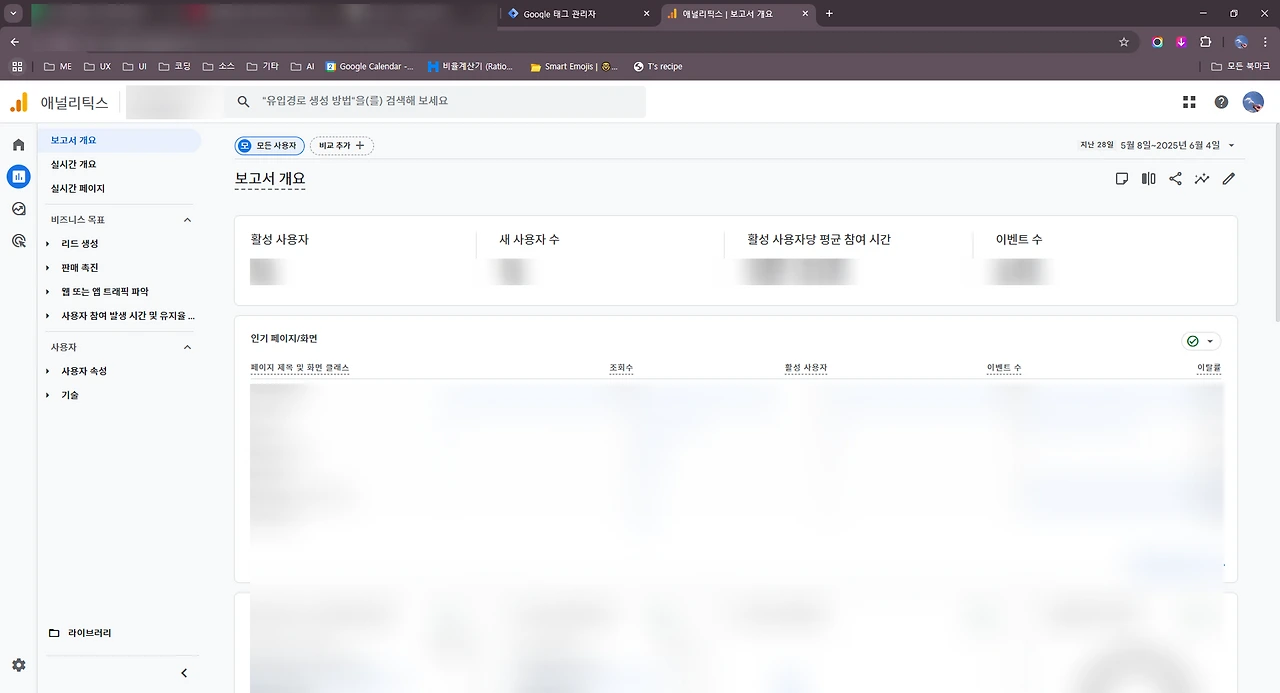The width and height of the screenshot is (1280, 693).
Task: Click the 비교 추가 button
Action: pyautogui.click(x=340, y=145)
